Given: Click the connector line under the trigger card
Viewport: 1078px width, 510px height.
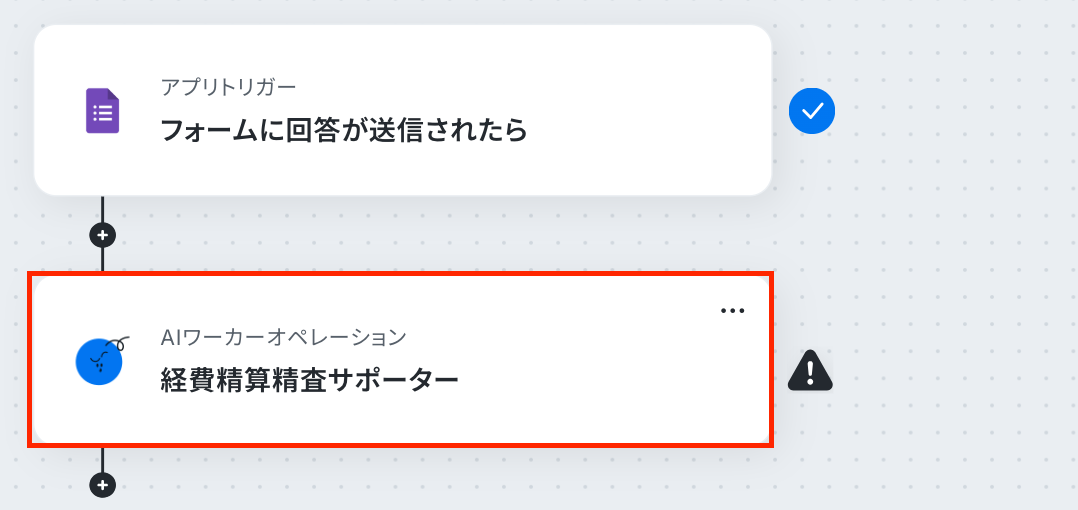Looking at the screenshot, I should pos(102,209).
